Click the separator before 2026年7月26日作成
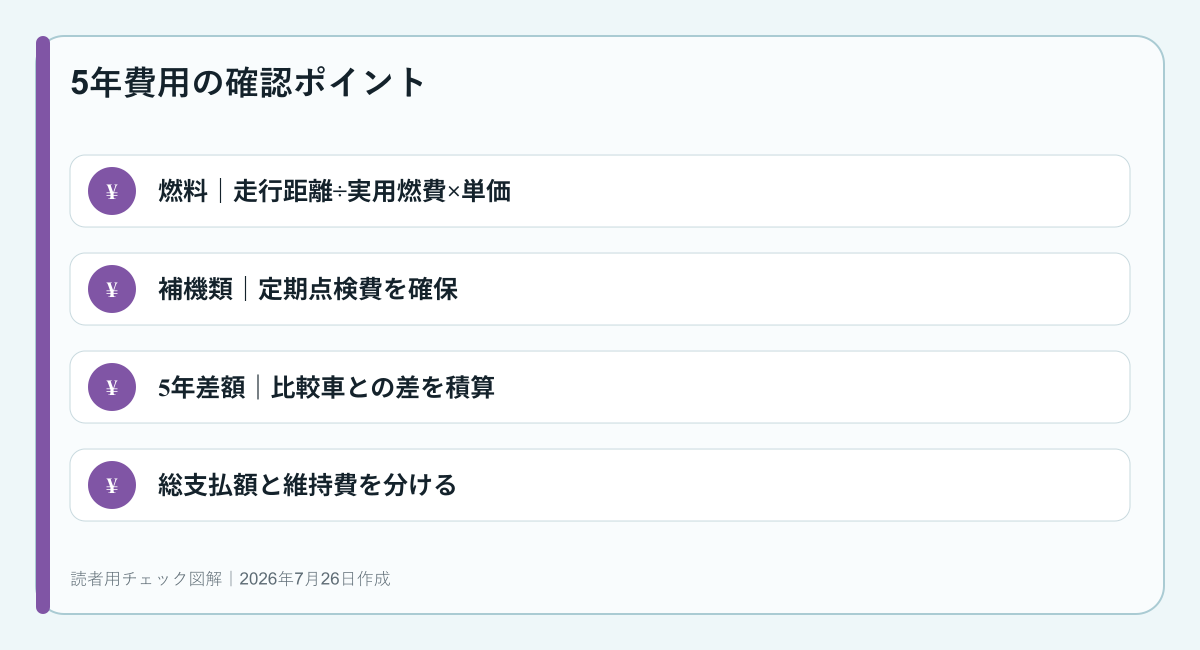The image size is (1200, 650). (x=230, y=578)
